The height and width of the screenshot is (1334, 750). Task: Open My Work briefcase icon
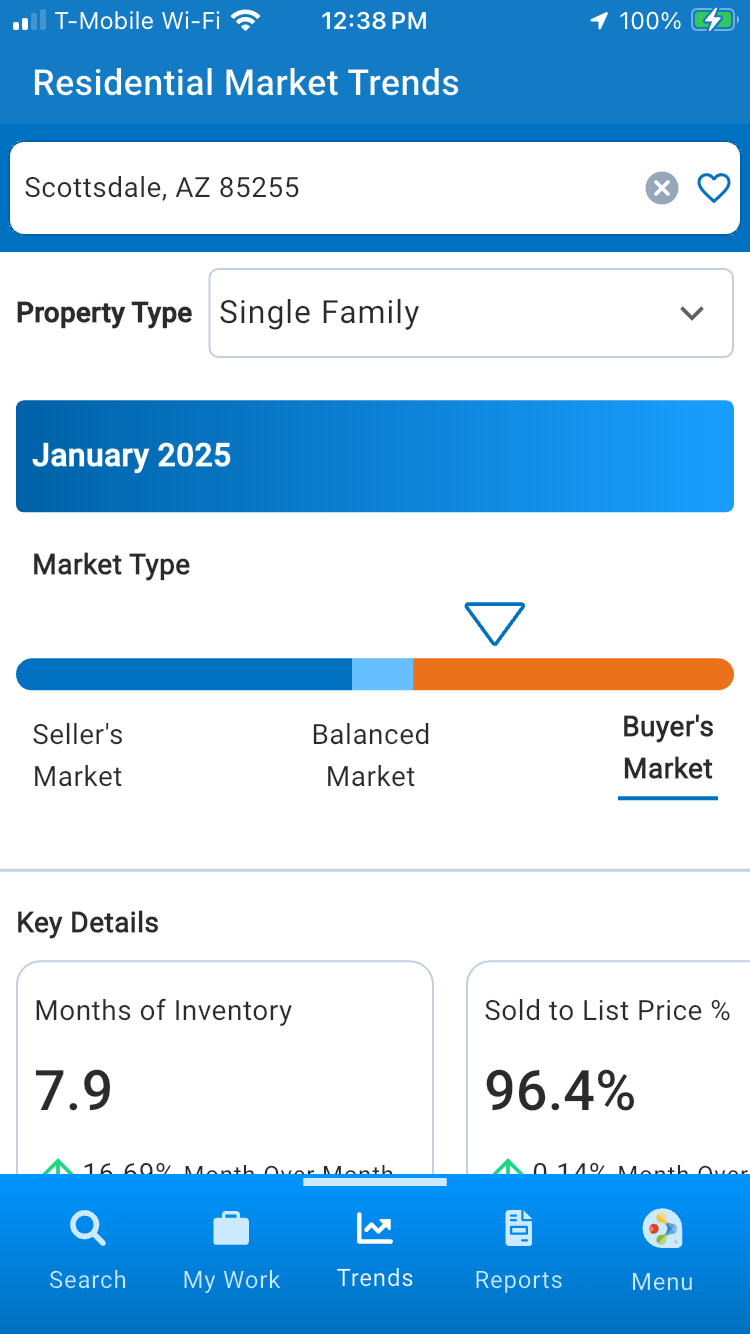pos(231,1228)
